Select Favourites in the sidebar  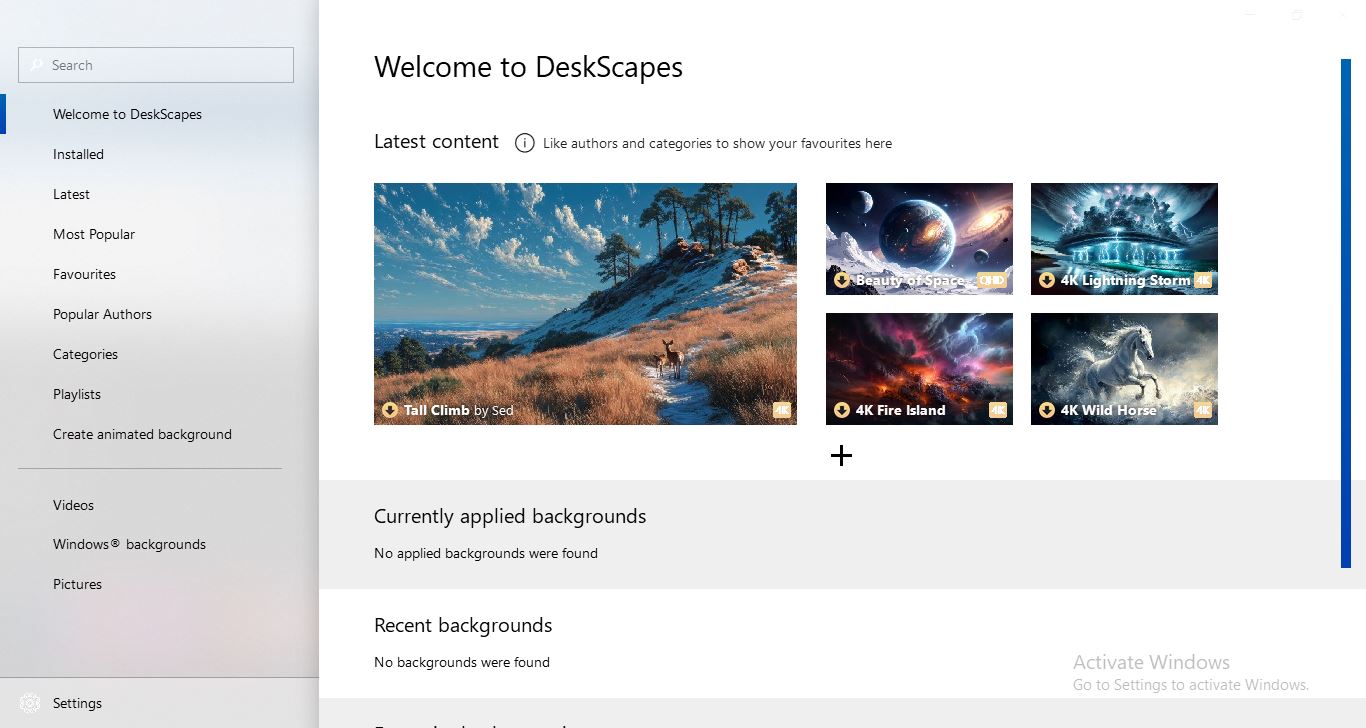[84, 274]
